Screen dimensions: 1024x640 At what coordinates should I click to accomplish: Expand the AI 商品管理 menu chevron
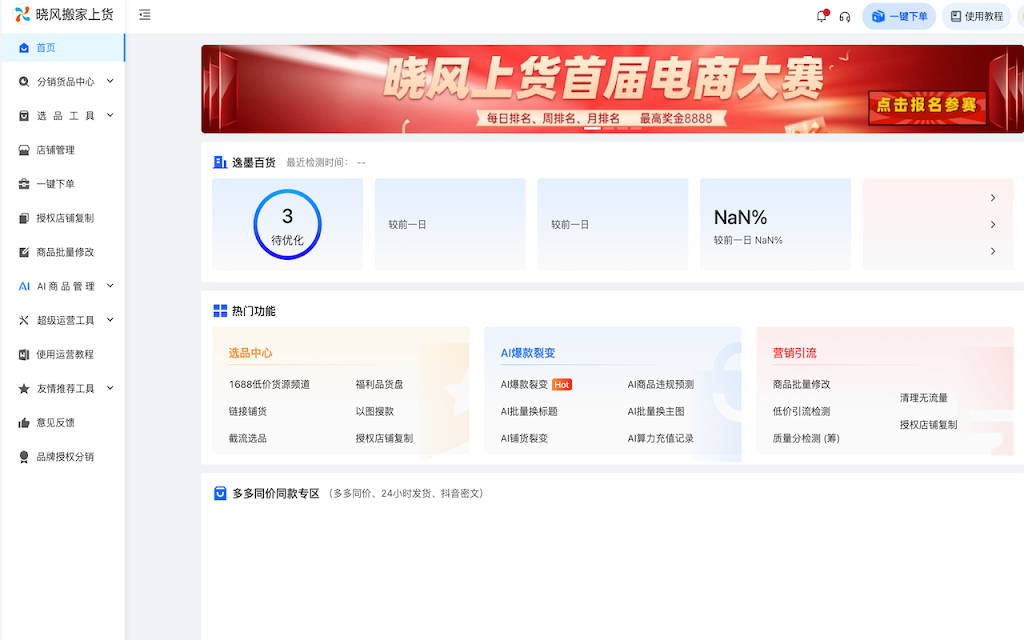110,285
